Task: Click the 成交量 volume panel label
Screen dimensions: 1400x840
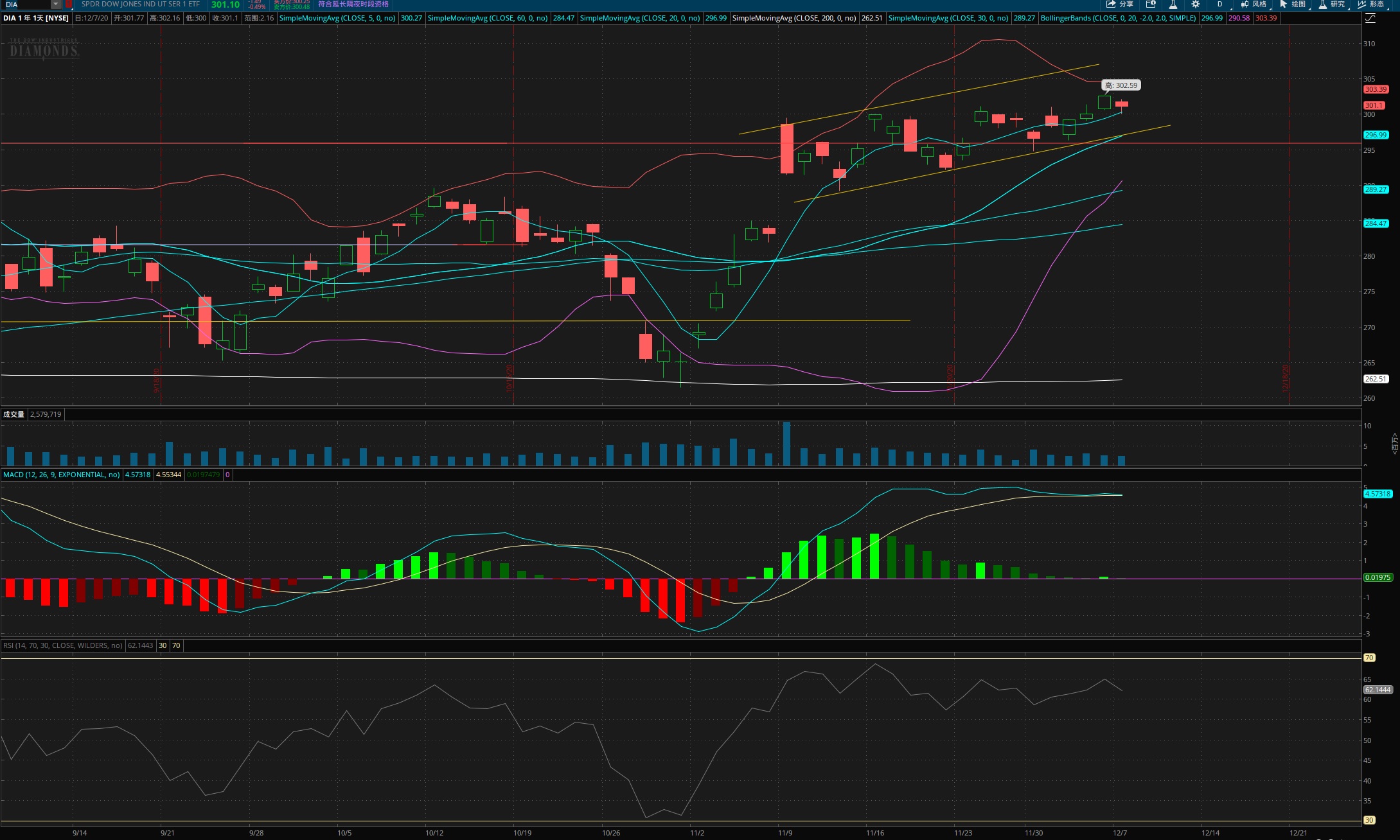Action: pyautogui.click(x=13, y=414)
